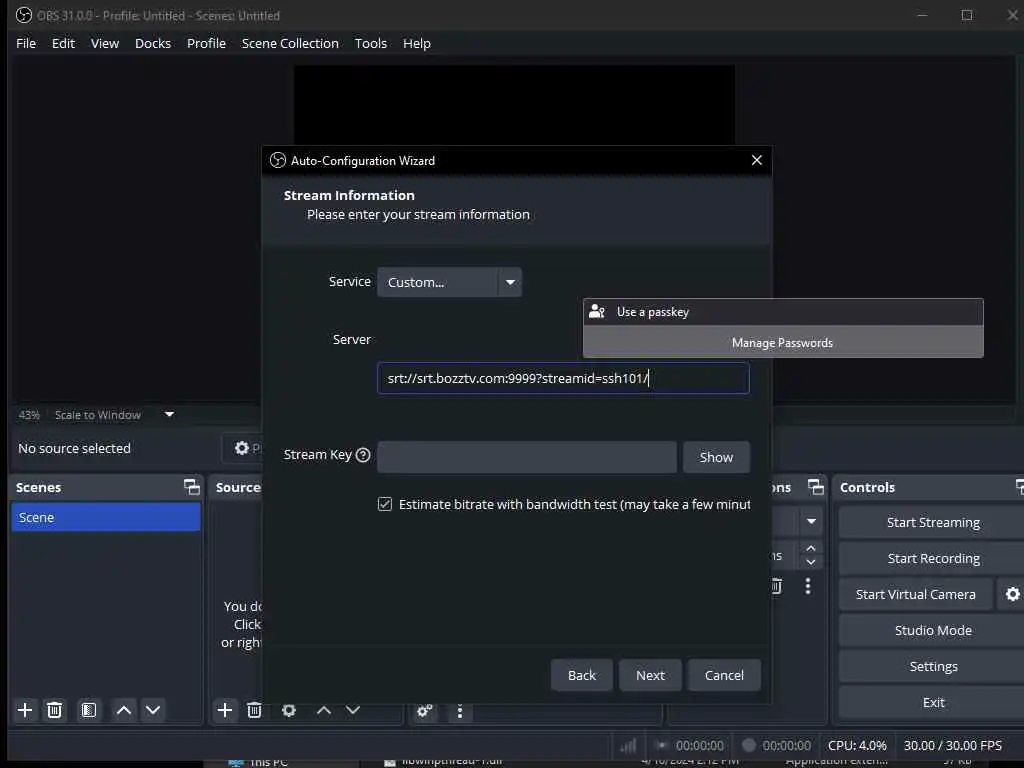Click the source Properties gear button
This screenshot has height=768, width=1024.
click(243, 447)
